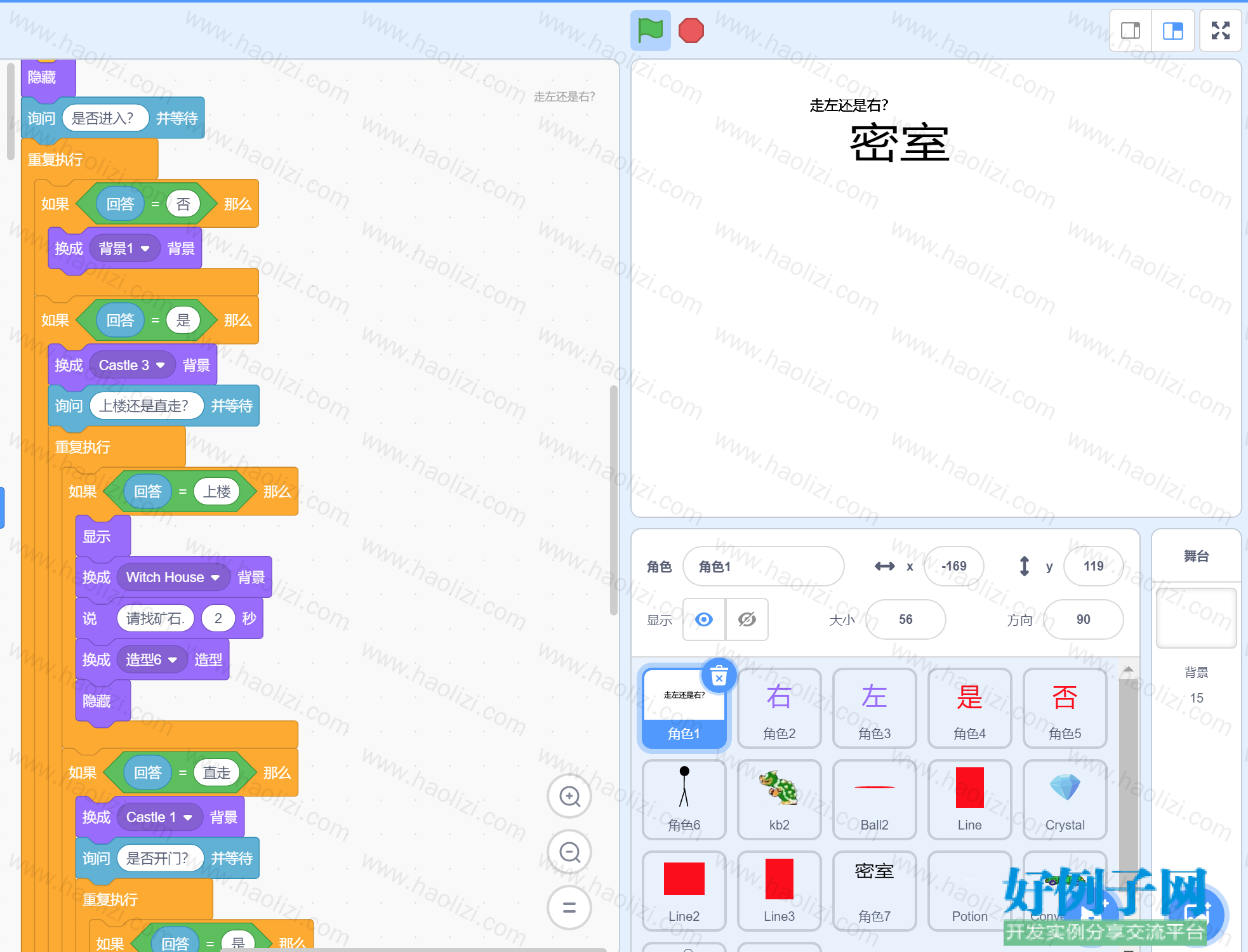Zoom out the code workspace
1248x952 pixels.
click(x=569, y=852)
